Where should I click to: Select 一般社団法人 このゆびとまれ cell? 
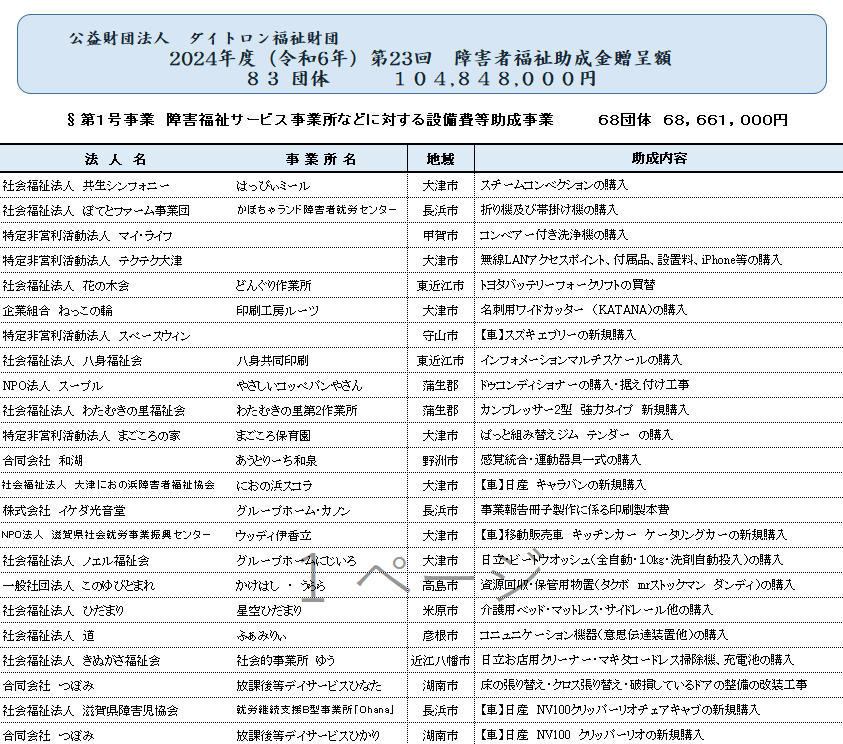tap(78, 586)
